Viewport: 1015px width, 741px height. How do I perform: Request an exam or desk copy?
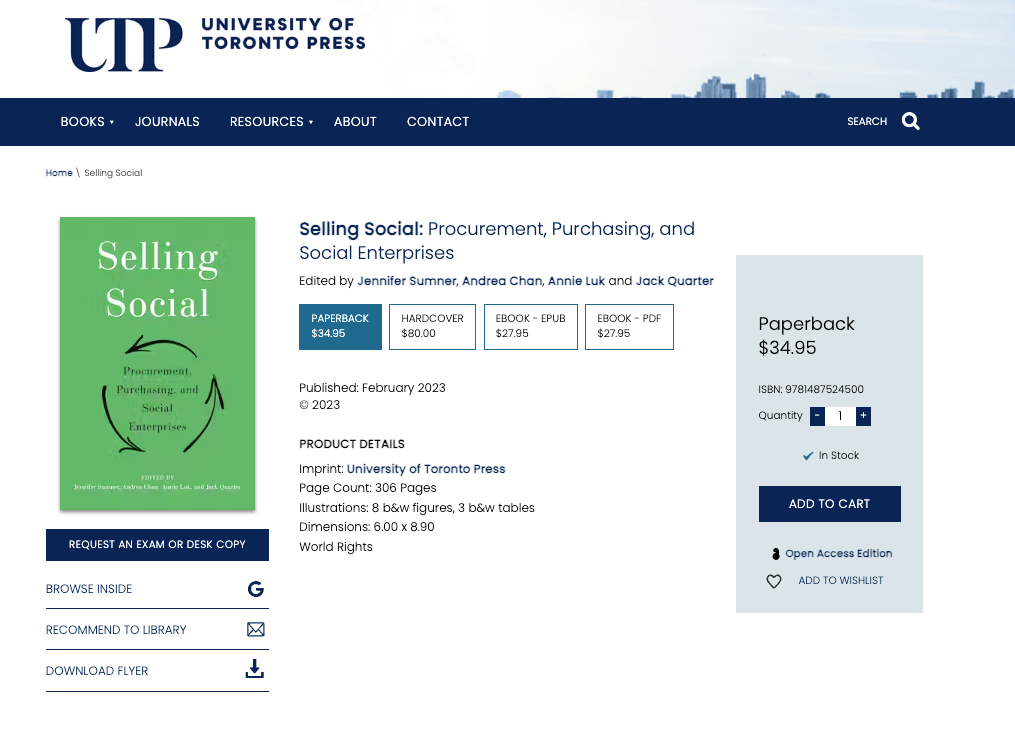pos(157,545)
